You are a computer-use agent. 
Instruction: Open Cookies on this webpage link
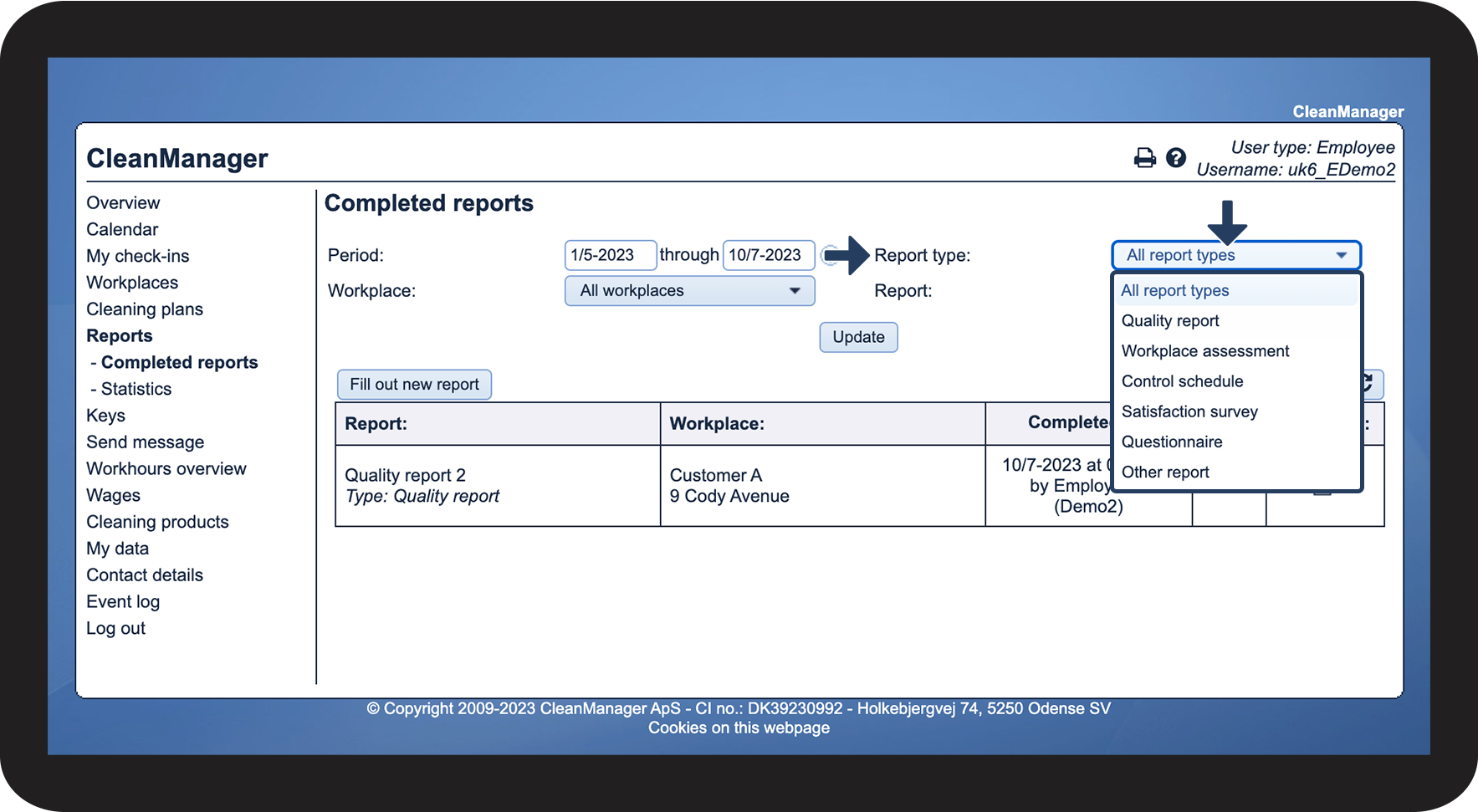point(739,728)
